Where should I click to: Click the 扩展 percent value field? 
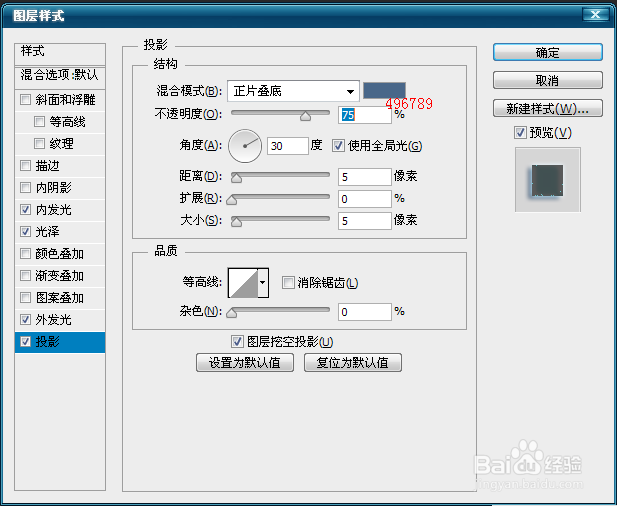(x=365, y=199)
